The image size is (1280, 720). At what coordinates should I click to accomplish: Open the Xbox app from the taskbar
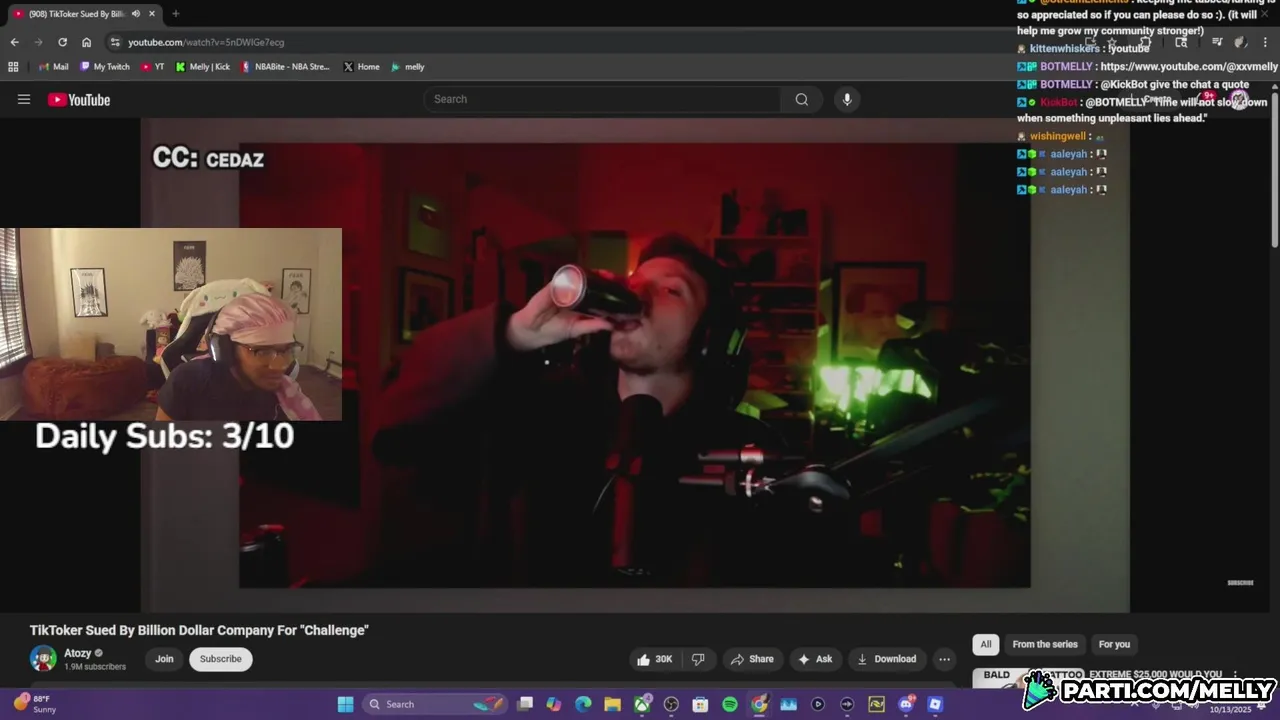tap(642, 704)
